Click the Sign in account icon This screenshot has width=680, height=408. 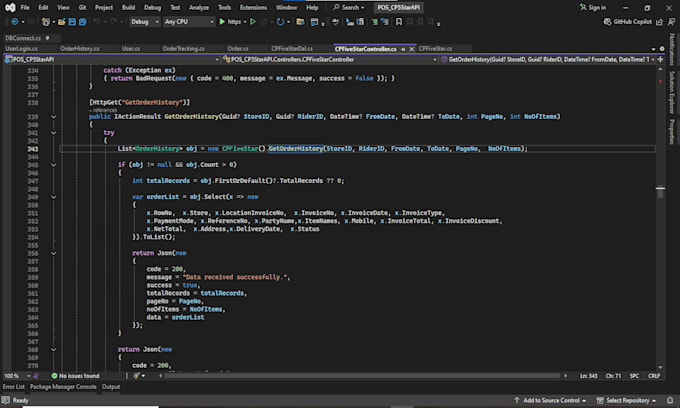583,7
